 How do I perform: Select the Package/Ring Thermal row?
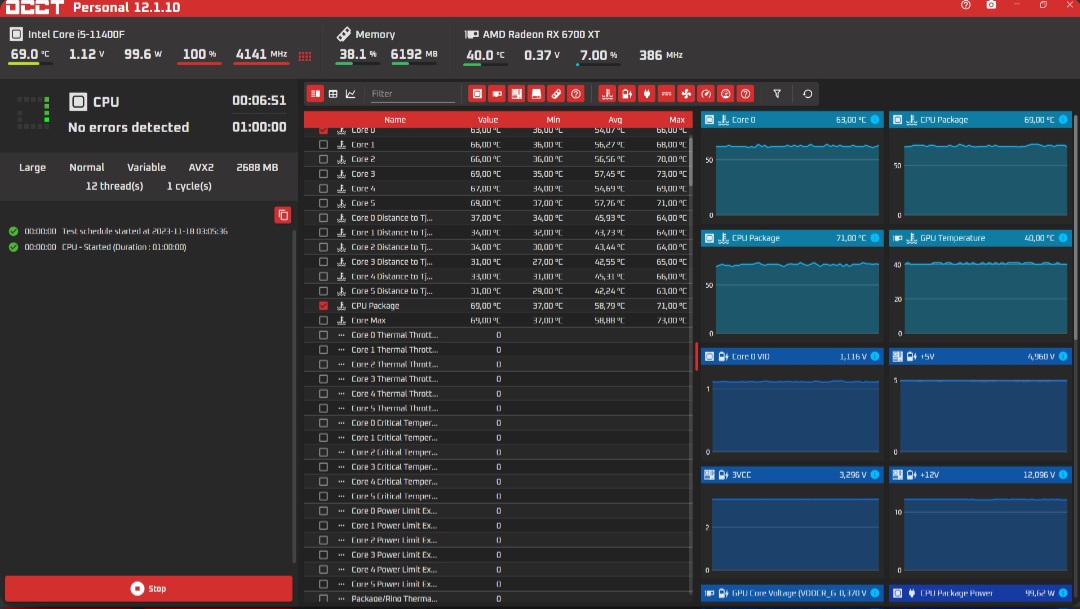coord(497,599)
